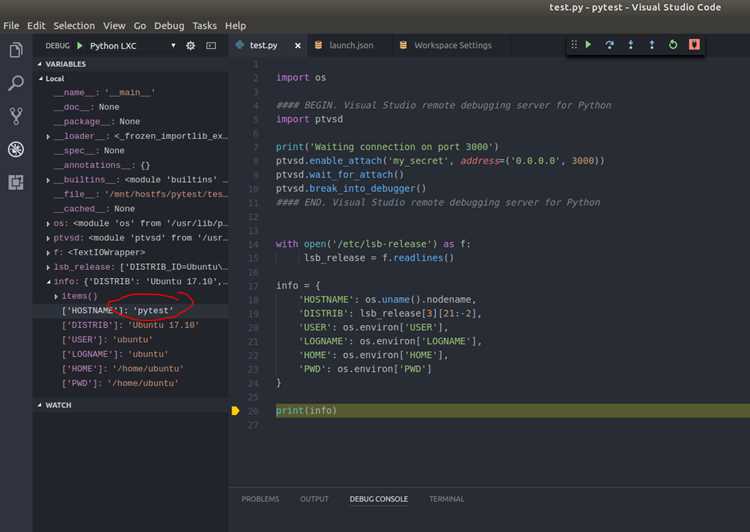Click Continue in the debug toolbar
Image resolution: width=750 pixels, height=532 pixels.
pyautogui.click(x=588, y=44)
